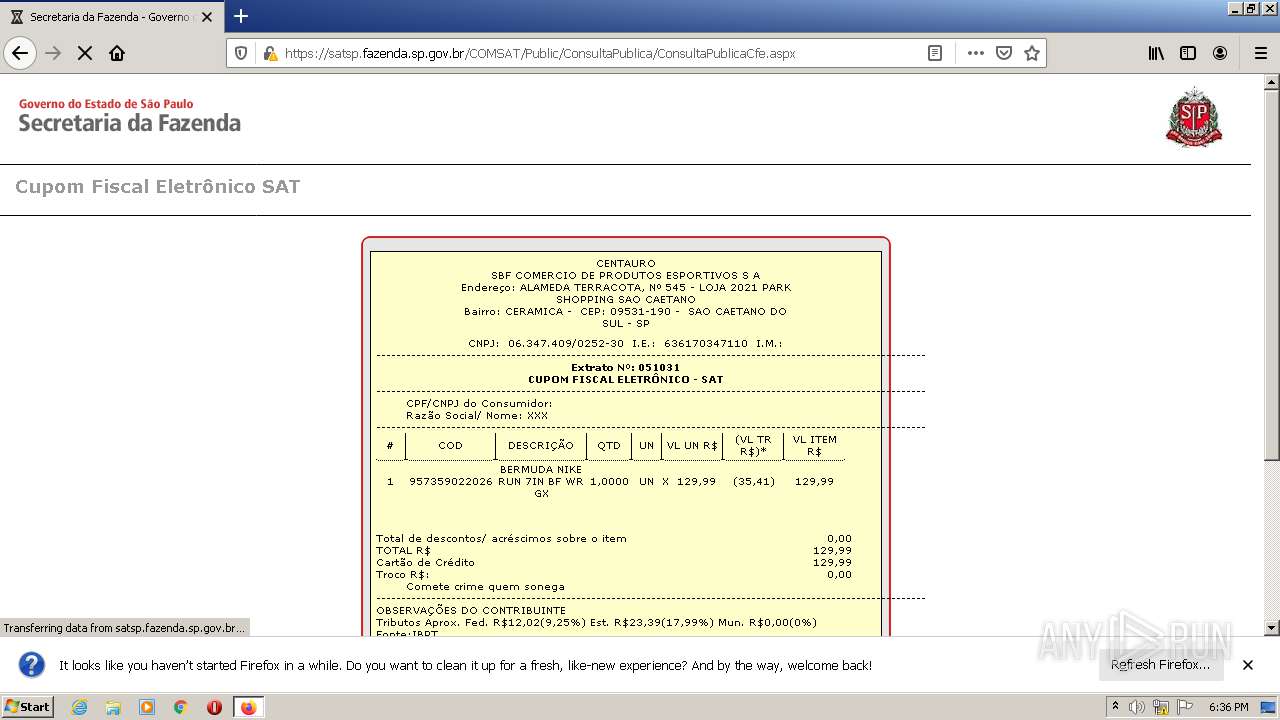1280x720 pixels.
Task: Open tracking protection shield icon
Action: click(241, 53)
